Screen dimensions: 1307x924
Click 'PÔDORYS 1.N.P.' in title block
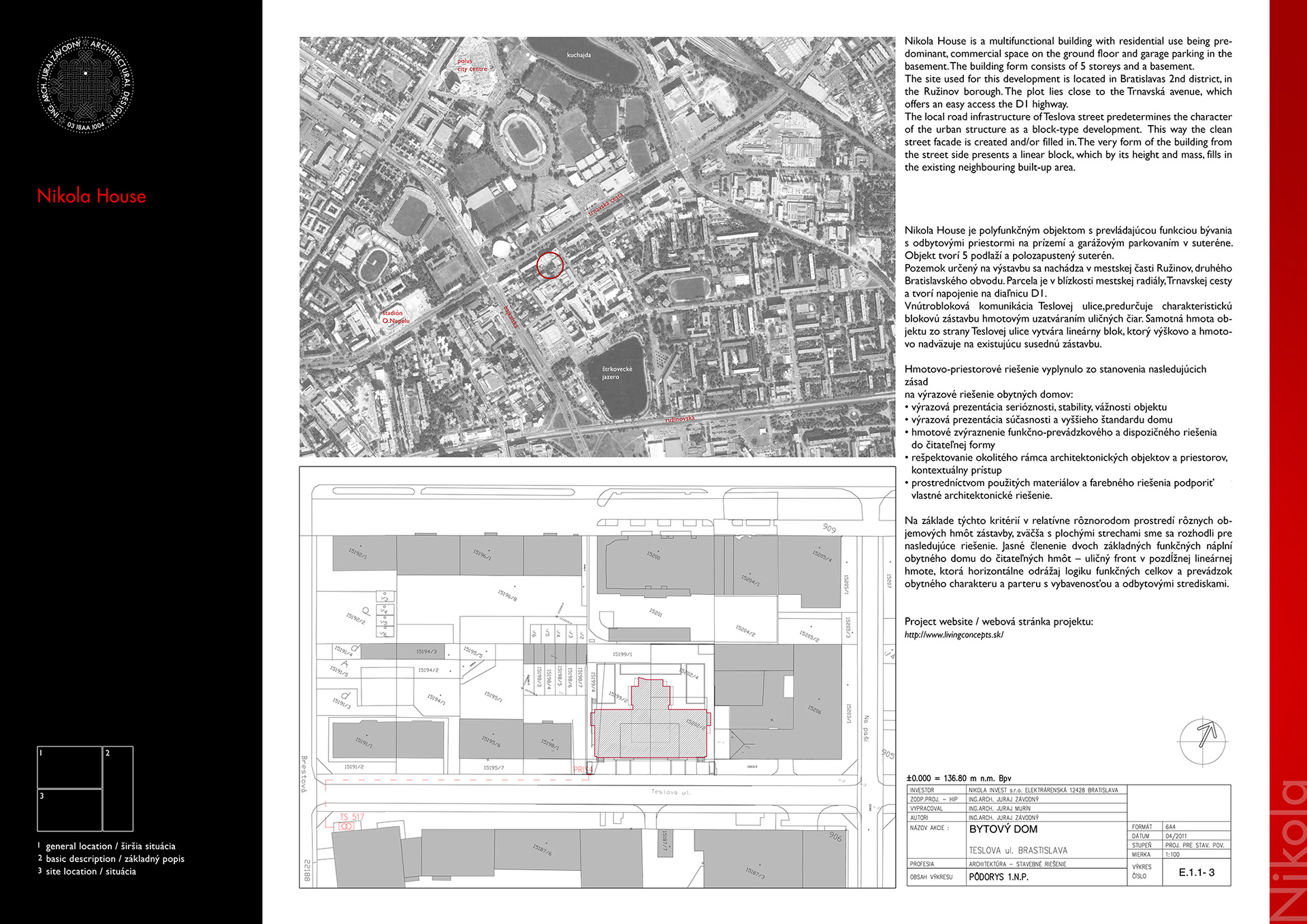tap(999, 877)
